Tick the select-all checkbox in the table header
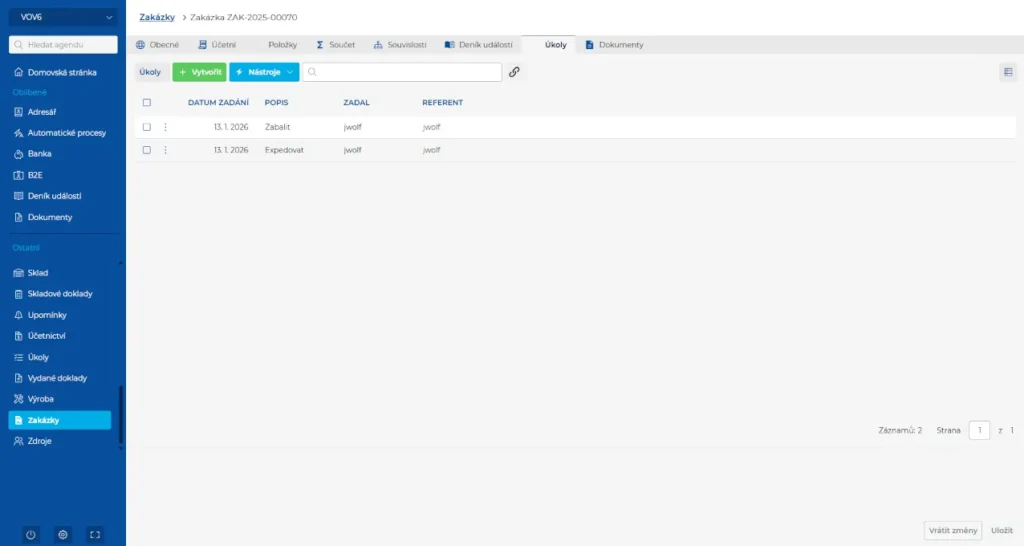The width and height of the screenshot is (1024, 546). pyautogui.click(x=147, y=103)
